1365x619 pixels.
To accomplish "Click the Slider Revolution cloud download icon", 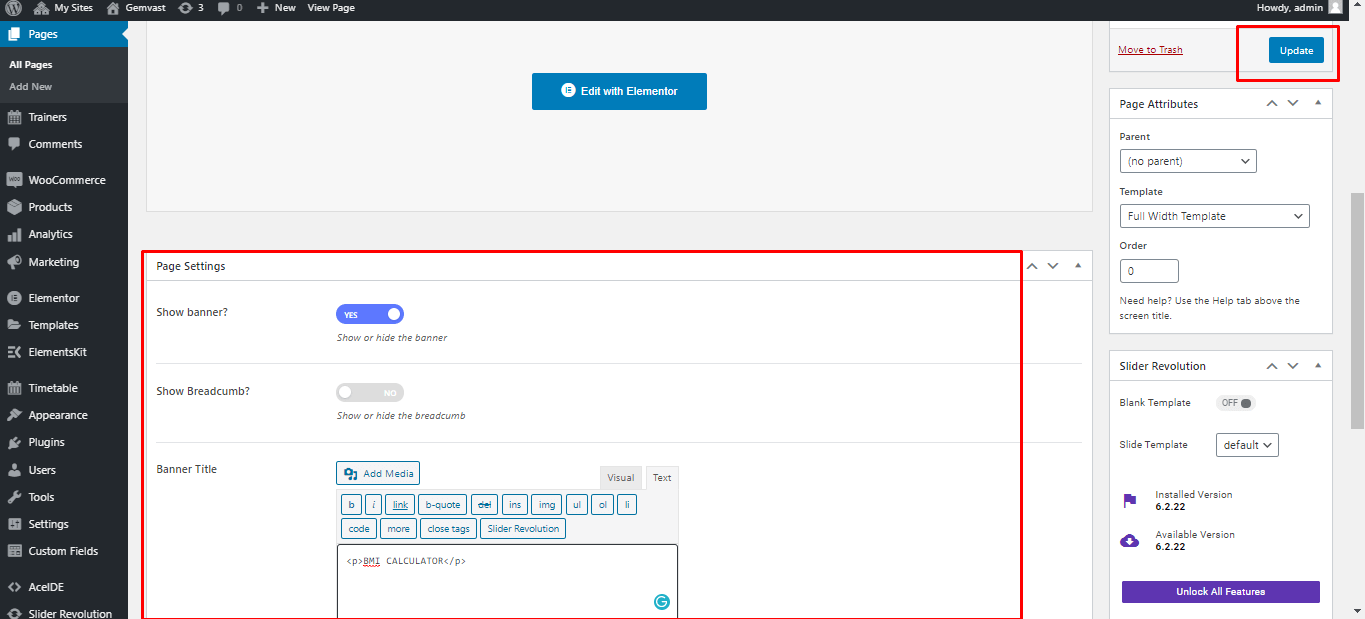I will 1129,541.
